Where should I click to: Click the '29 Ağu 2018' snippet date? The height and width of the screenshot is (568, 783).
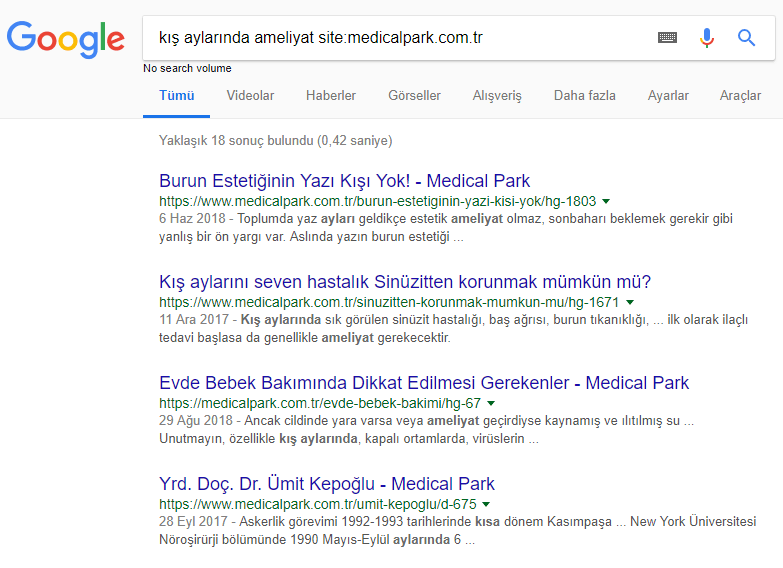click(196, 421)
